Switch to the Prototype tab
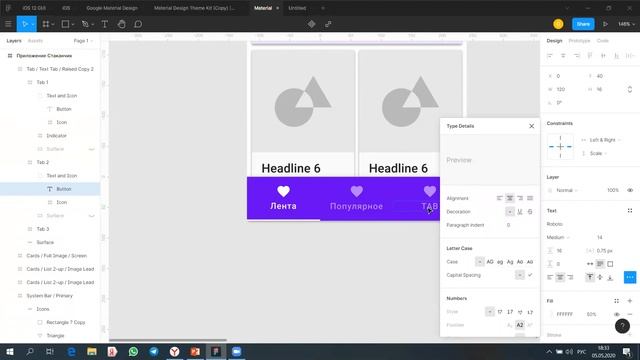The width and height of the screenshot is (640, 360). point(579,41)
